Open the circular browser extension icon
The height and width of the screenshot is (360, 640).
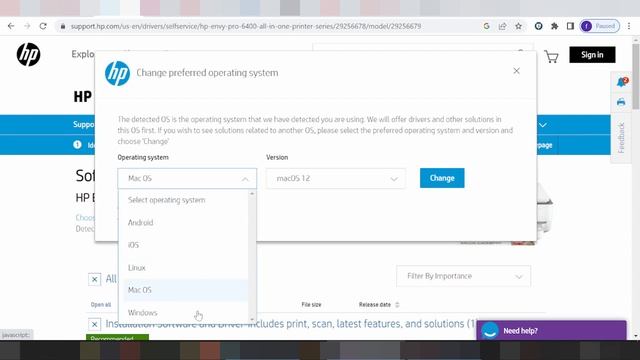pos(538,26)
